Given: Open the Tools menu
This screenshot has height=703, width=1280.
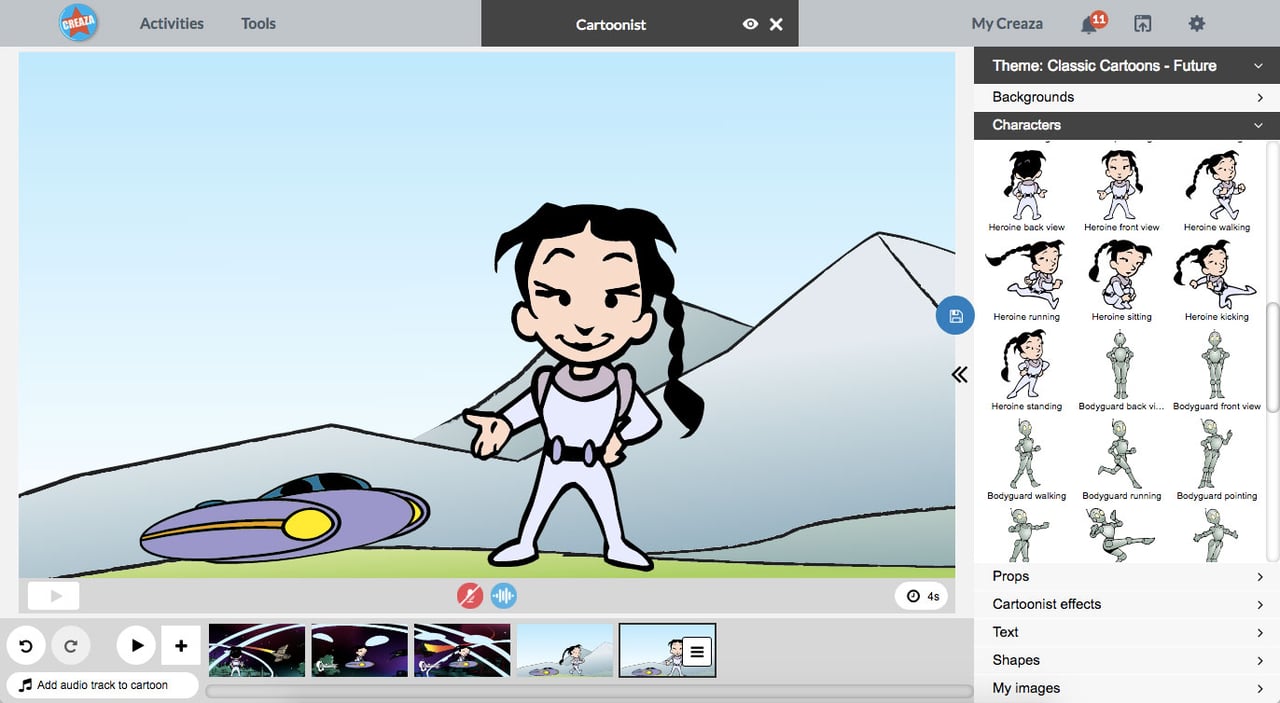Looking at the screenshot, I should point(258,23).
